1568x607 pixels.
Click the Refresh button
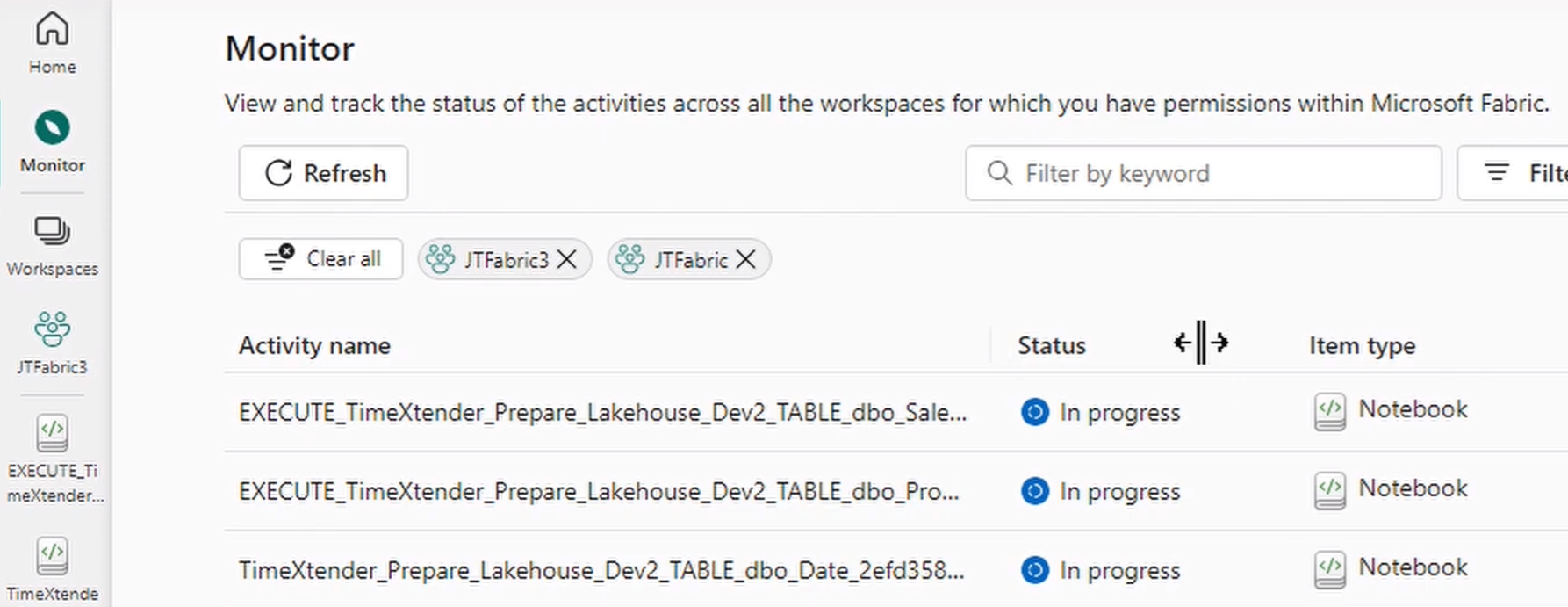pos(323,173)
